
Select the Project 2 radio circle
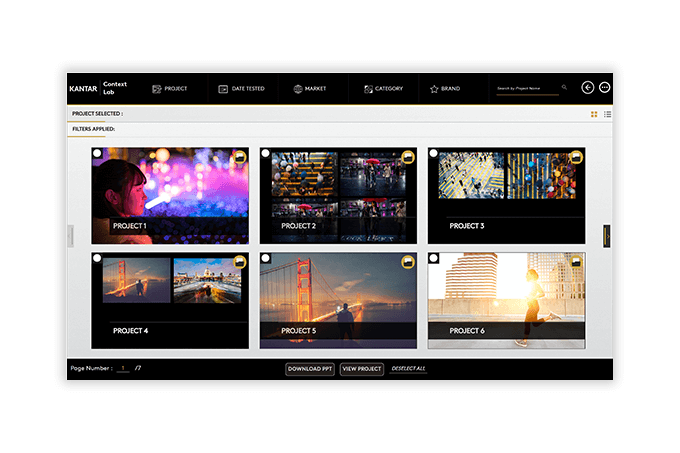265,154
